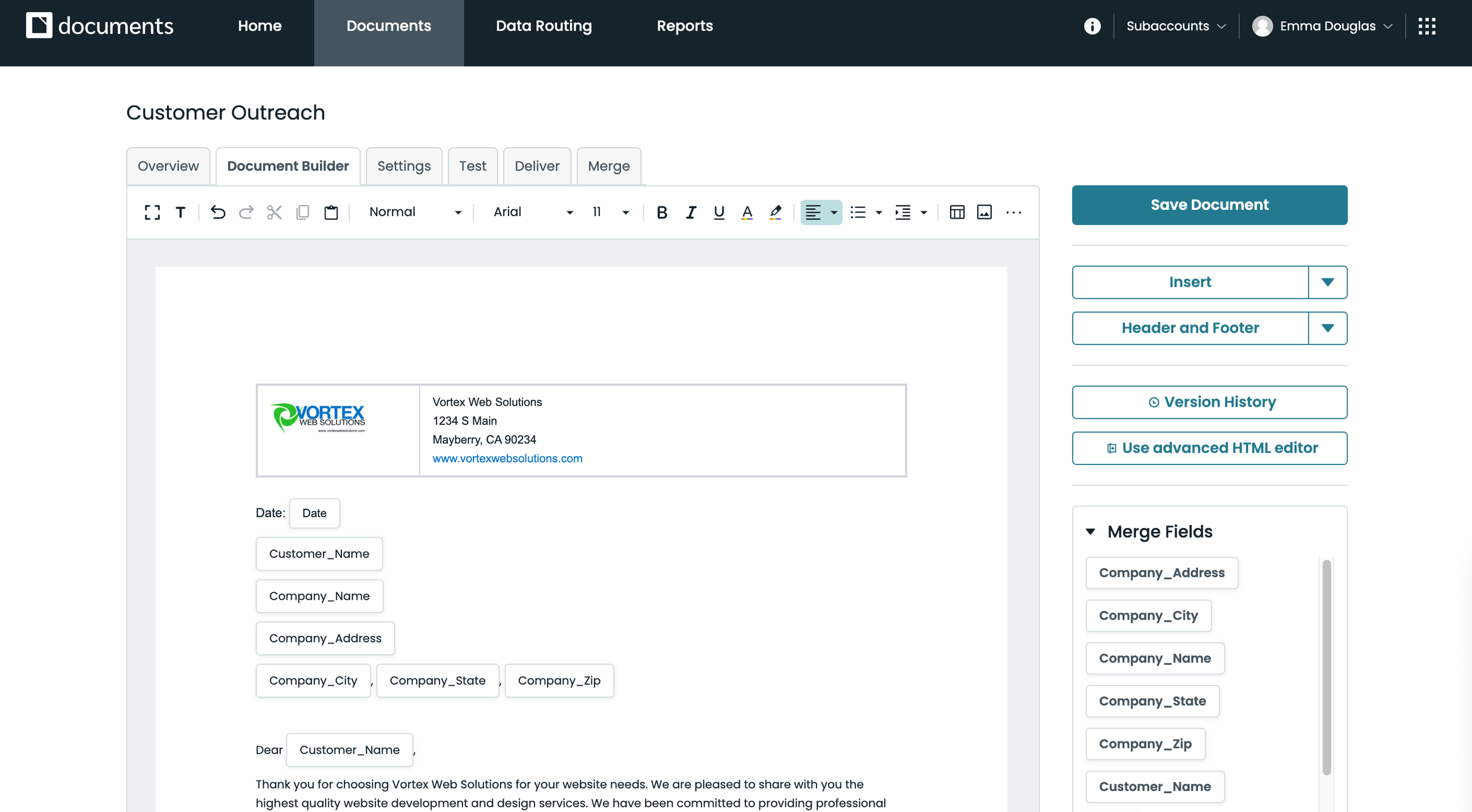The width and height of the screenshot is (1472, 812).
Task: Open the Reports menu item
Action: [x=684, y=25]
